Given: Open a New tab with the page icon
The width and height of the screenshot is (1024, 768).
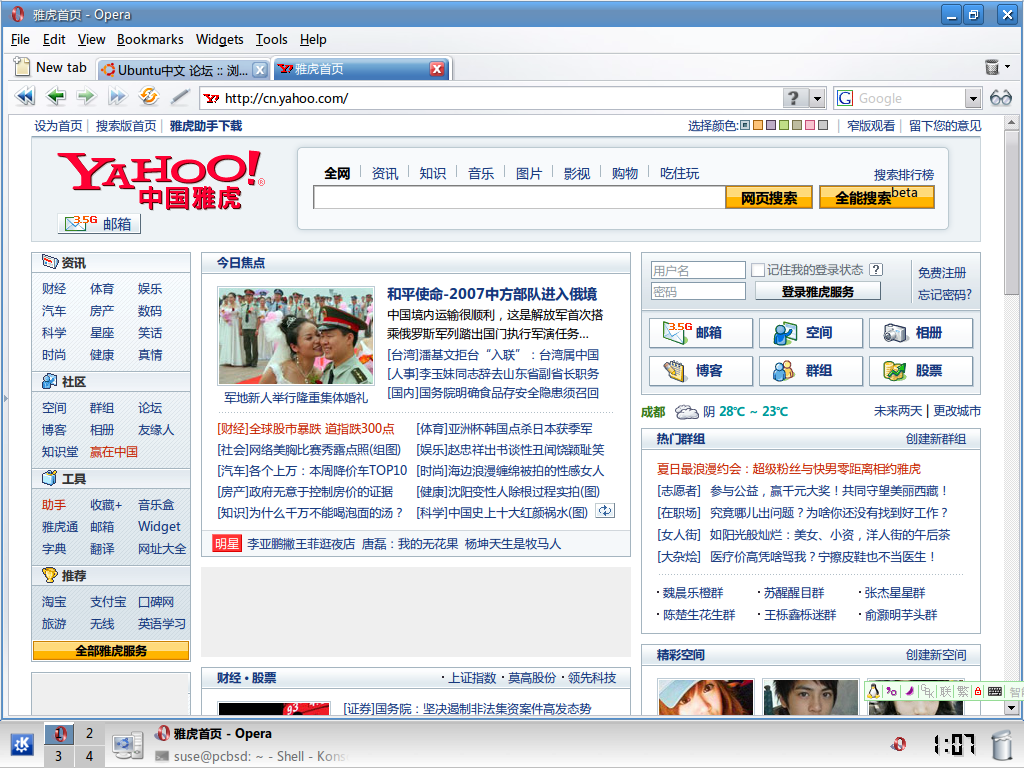Looking at the screenshot, I should pos(50,67).
